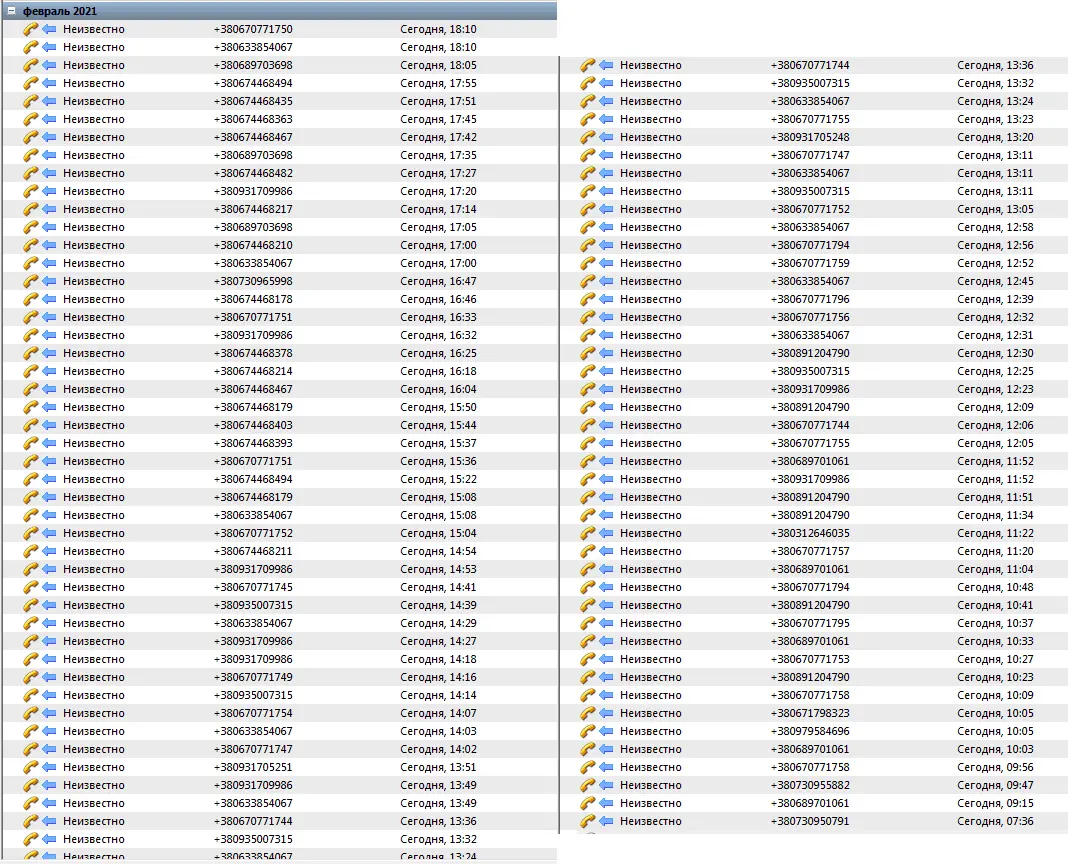This screenshot has height=864, width=1073.
Task: Click phone handset icon of the 16:47 call
Action: pyautogui.click(x=30, y=281)
